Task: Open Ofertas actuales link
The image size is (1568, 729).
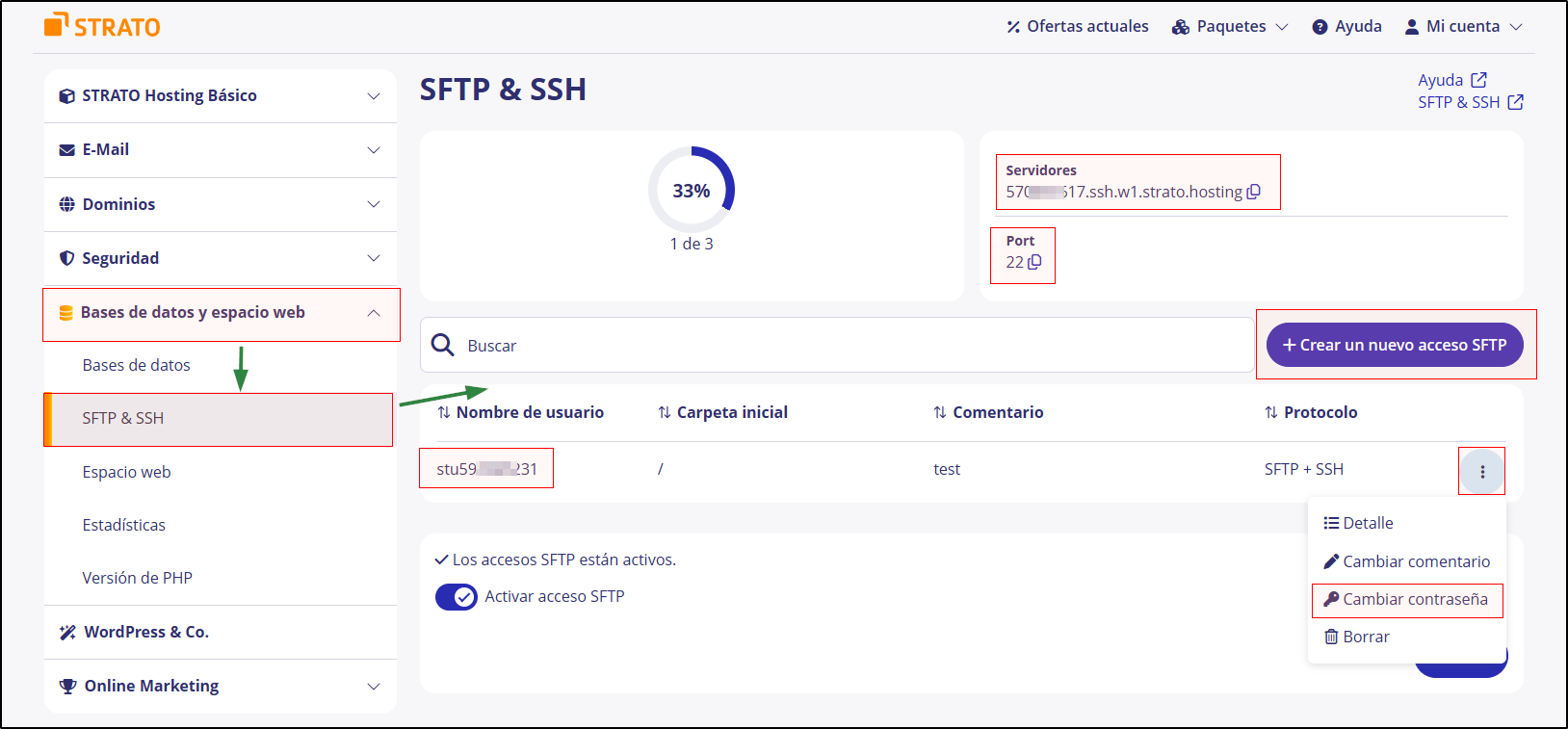Action: [x=1078, y=26]
